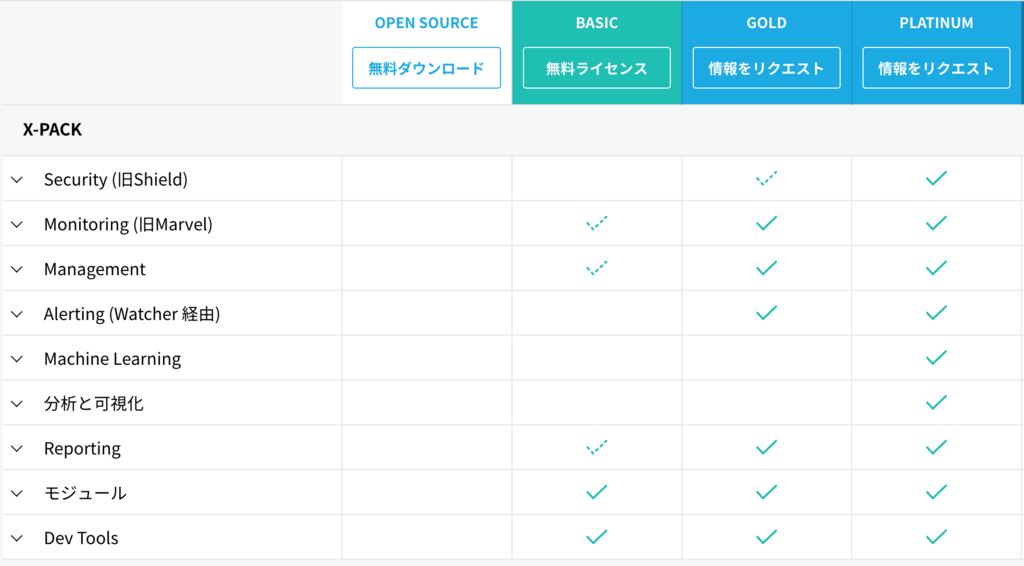Click the Dev Tools label
This screenshot has width=1024, height=566.
click(81, 539)
